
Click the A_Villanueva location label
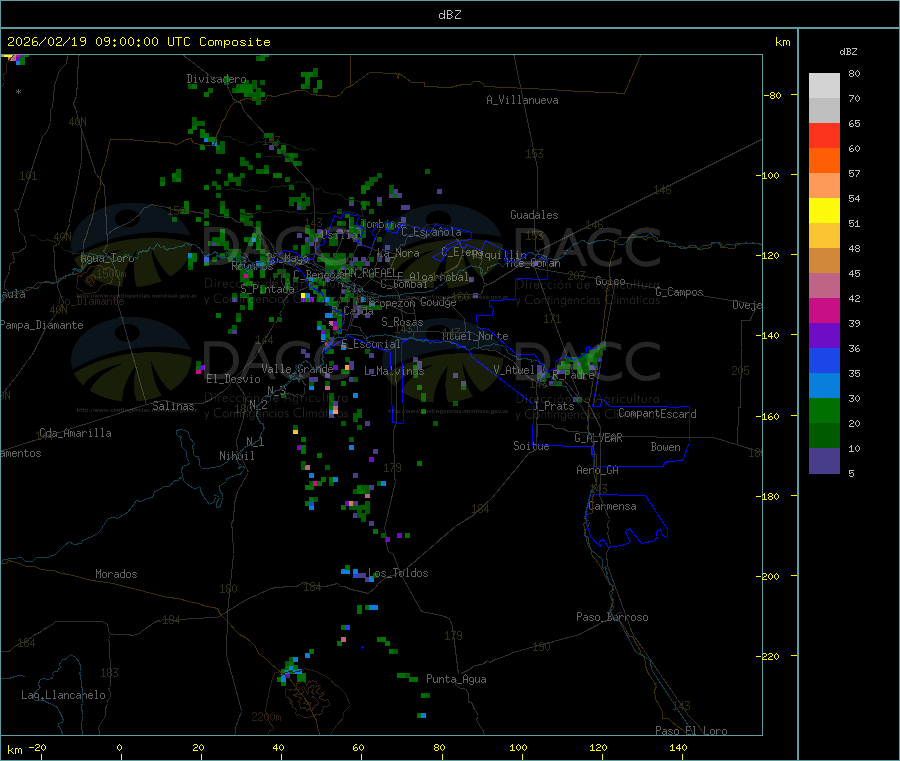pos(522,100)
